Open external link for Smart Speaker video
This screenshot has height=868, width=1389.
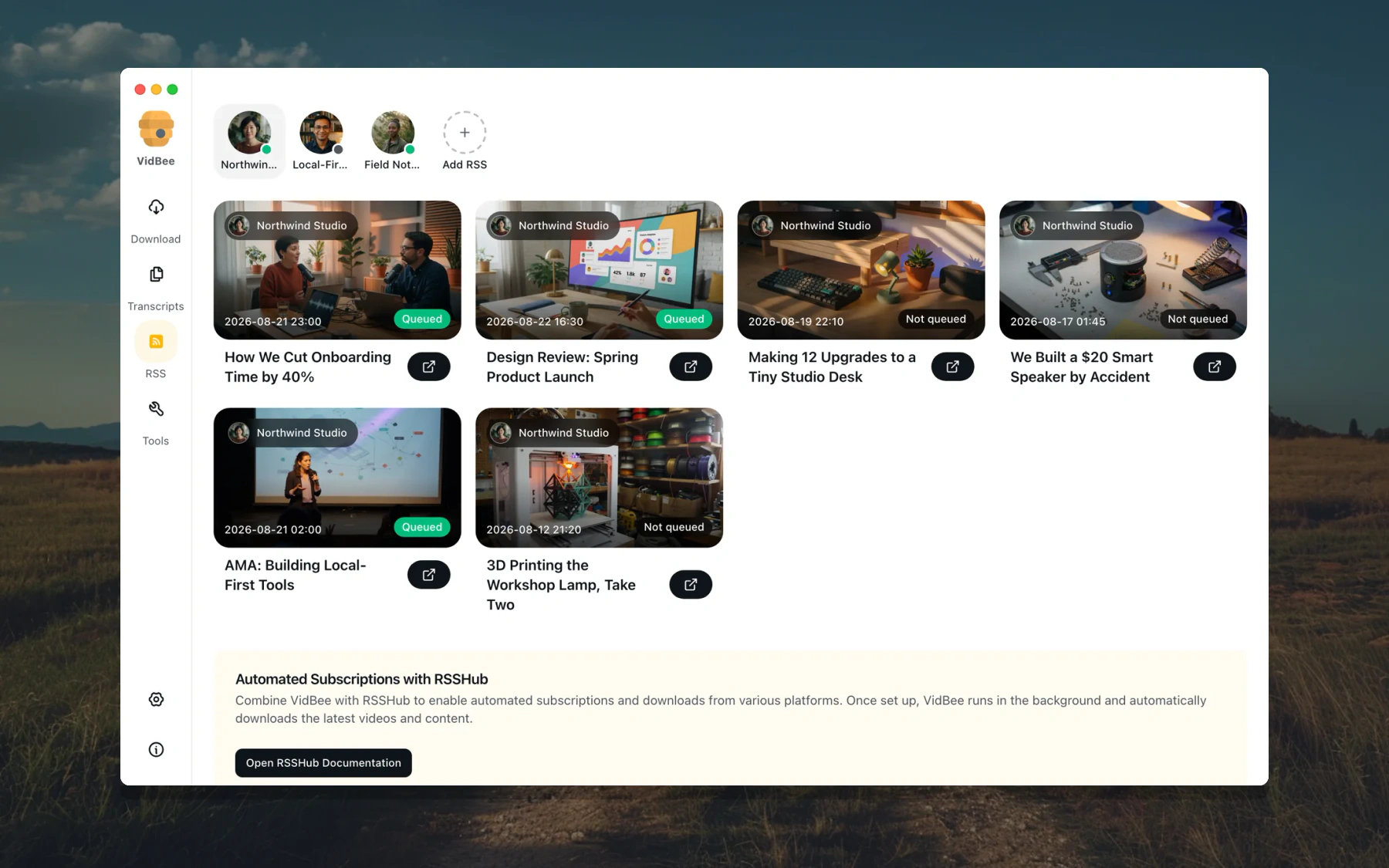click(1215, 366)
